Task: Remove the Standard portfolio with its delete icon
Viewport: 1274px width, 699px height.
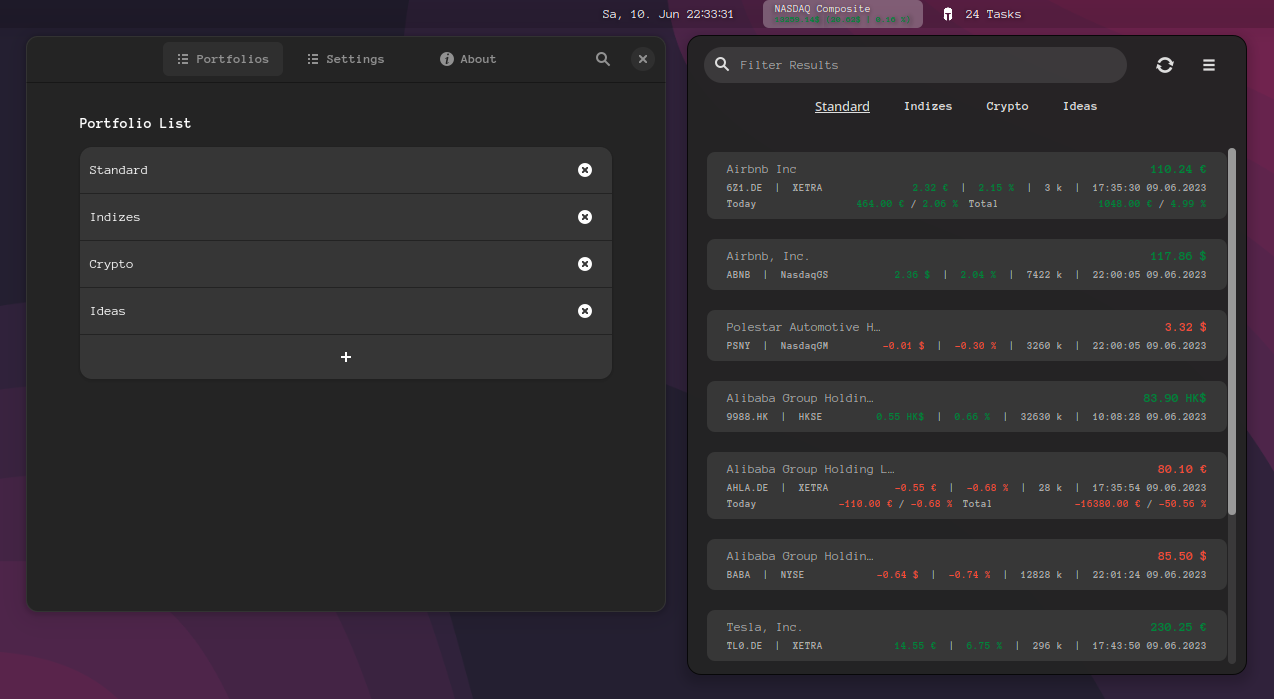Action: (x=585, y=170)
